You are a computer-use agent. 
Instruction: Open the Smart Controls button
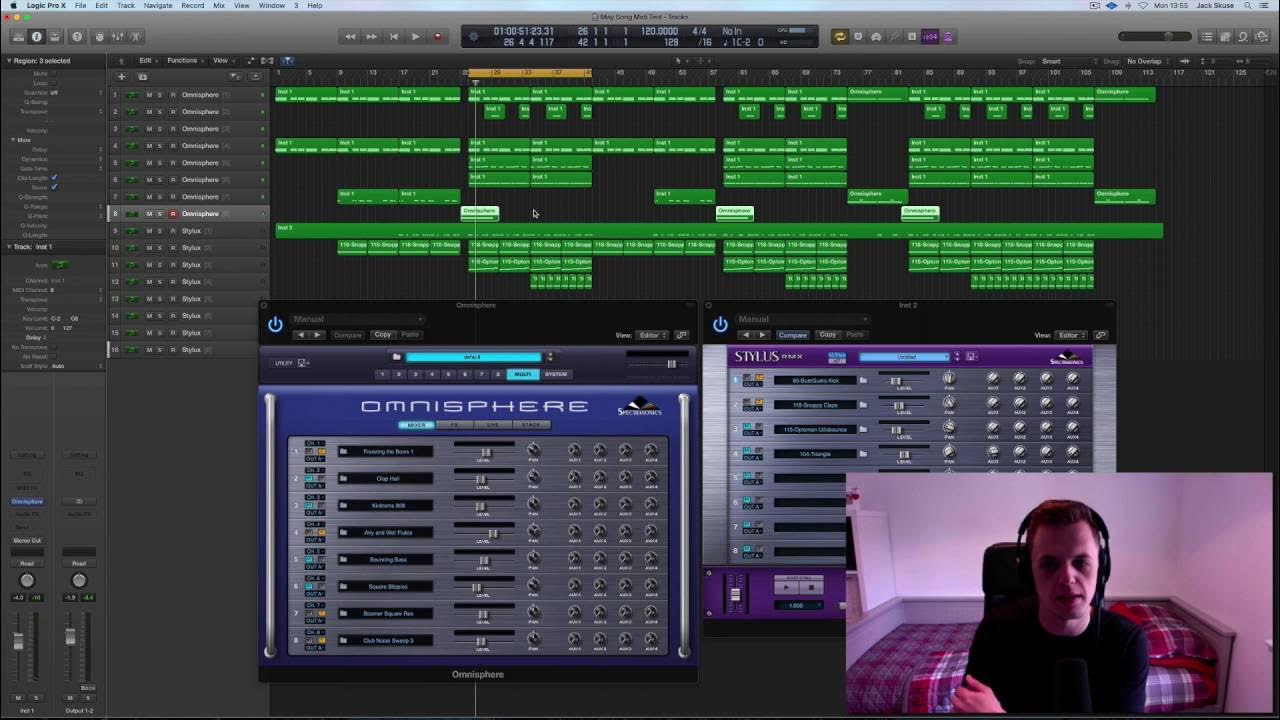click(98, 37)
